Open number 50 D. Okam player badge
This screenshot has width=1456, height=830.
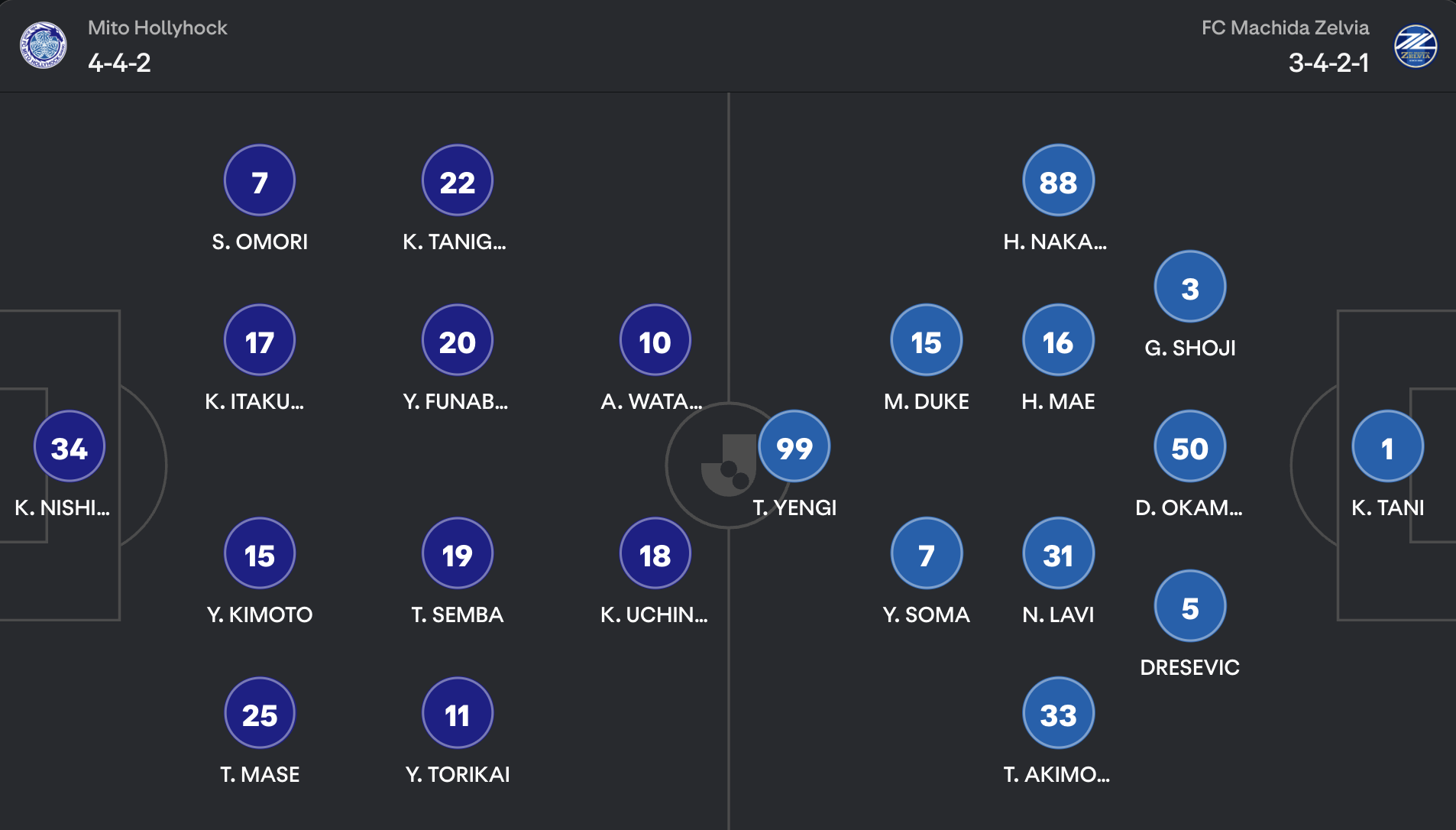(1190, 446)
